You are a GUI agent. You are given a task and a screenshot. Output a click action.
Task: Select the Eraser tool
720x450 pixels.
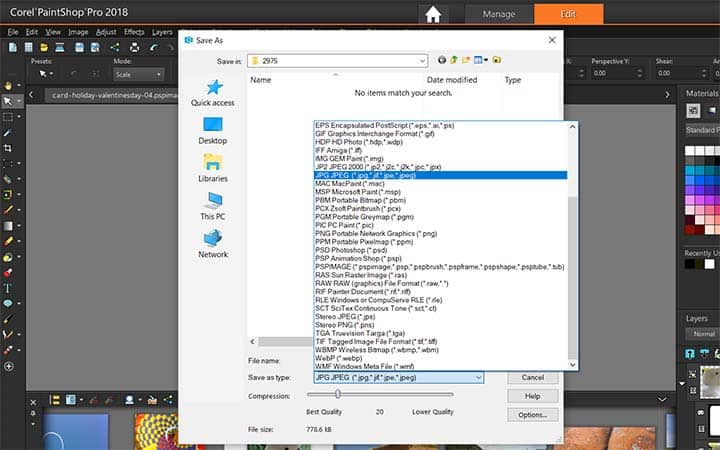point(8,242)
